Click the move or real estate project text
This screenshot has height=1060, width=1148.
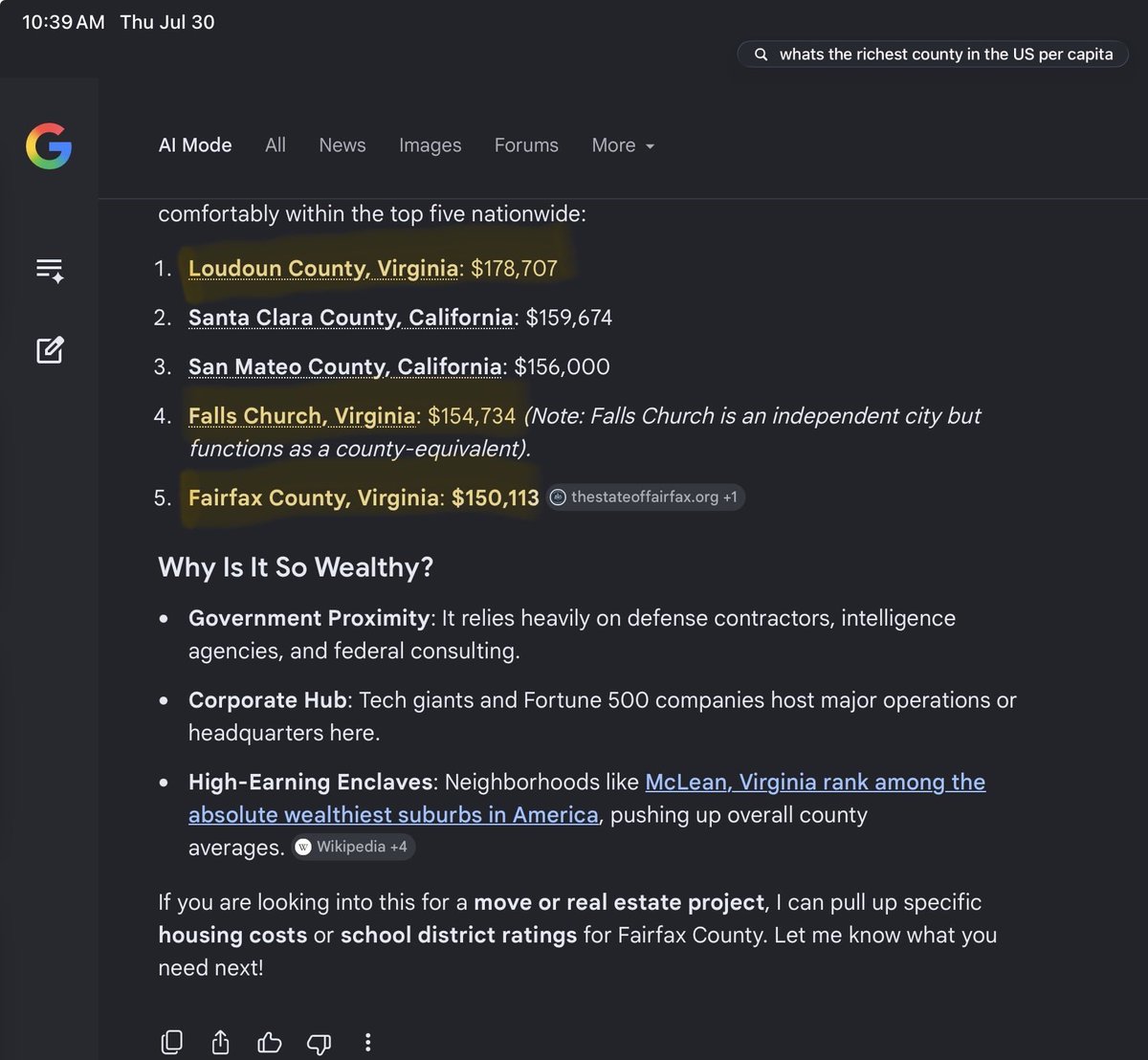click(x=619, y=902)
